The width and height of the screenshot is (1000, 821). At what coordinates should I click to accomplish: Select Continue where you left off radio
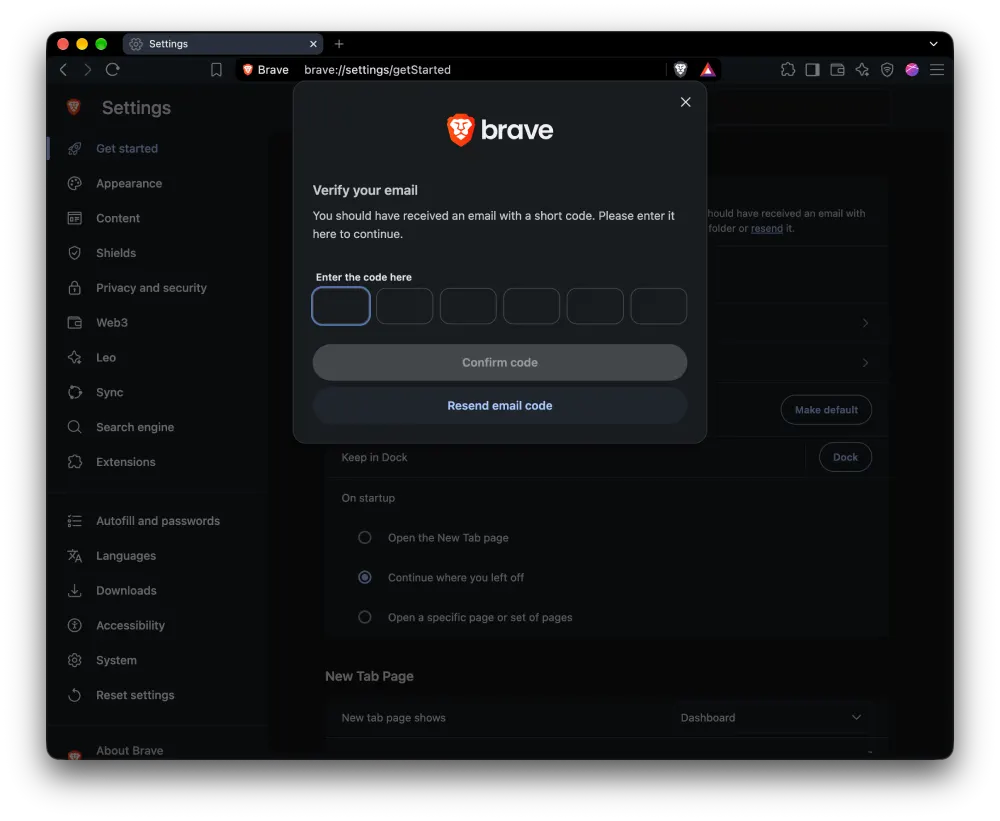tap(365, 577)
